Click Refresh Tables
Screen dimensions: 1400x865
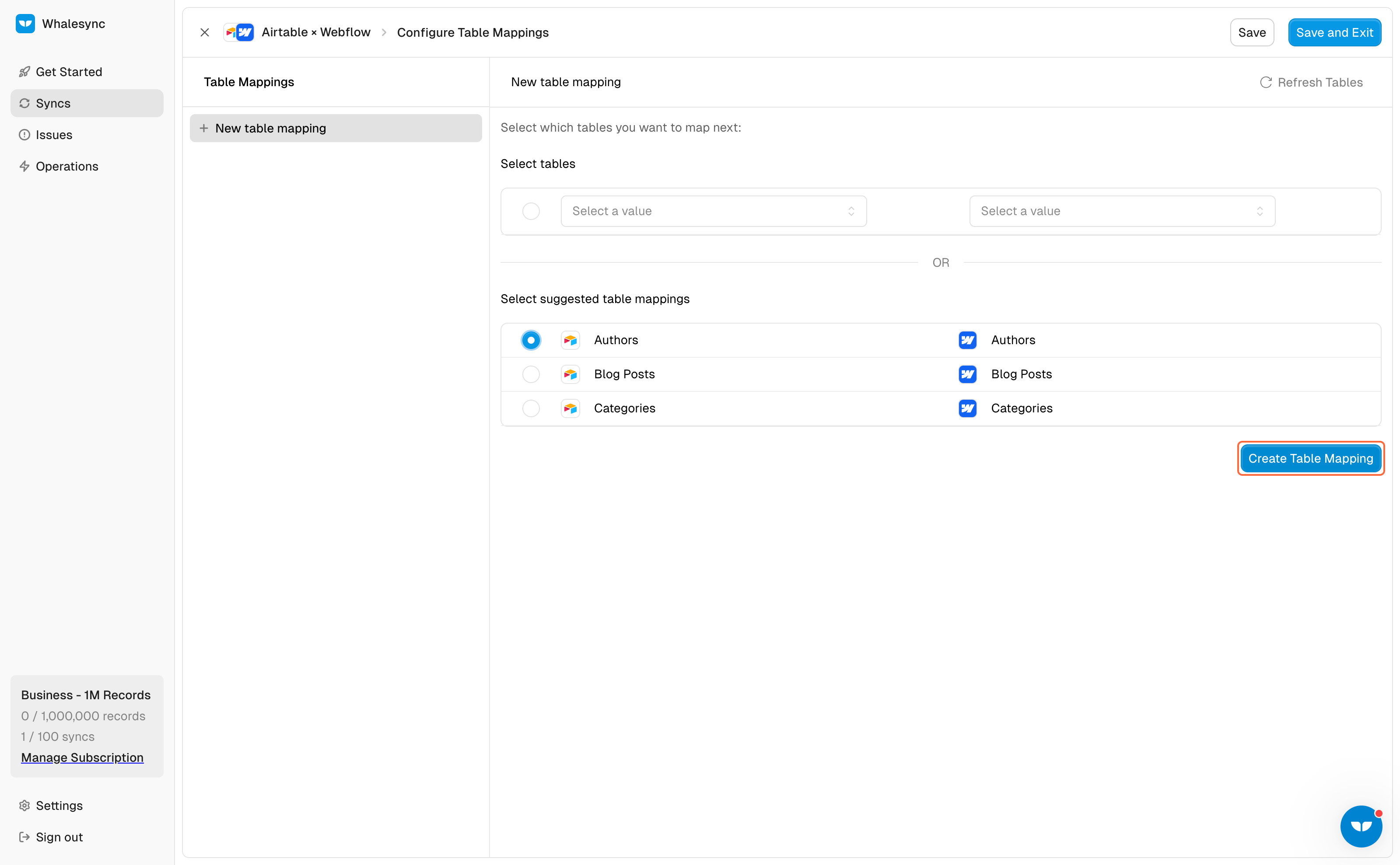click(1311, 82)
